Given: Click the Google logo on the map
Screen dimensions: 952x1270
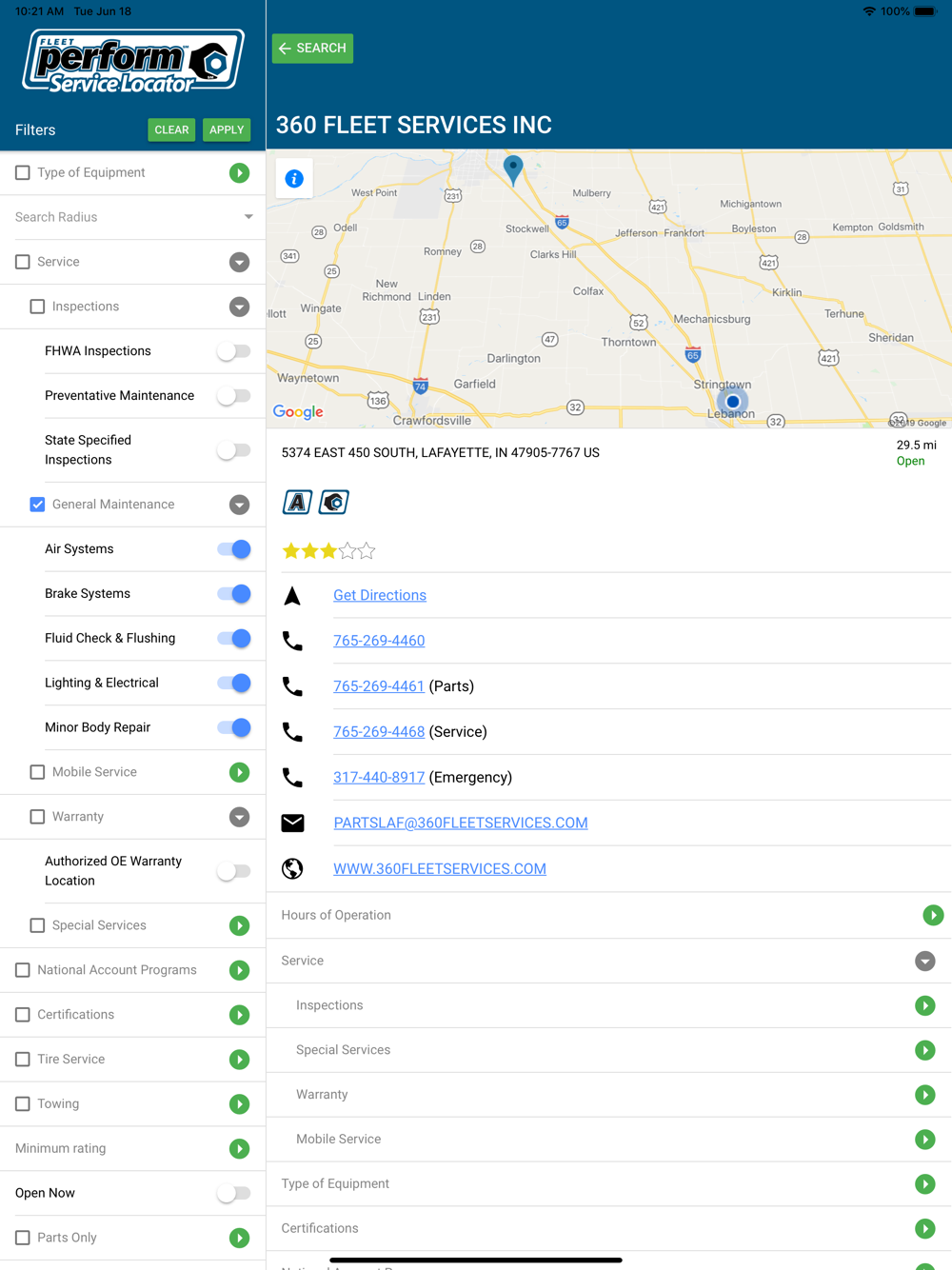Looking at the screenshot, I should pyautogui.click(x=298, y=412).
